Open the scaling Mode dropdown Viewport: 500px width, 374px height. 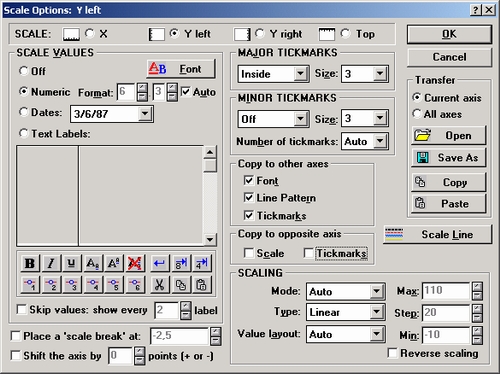click(x=376, y=292)
